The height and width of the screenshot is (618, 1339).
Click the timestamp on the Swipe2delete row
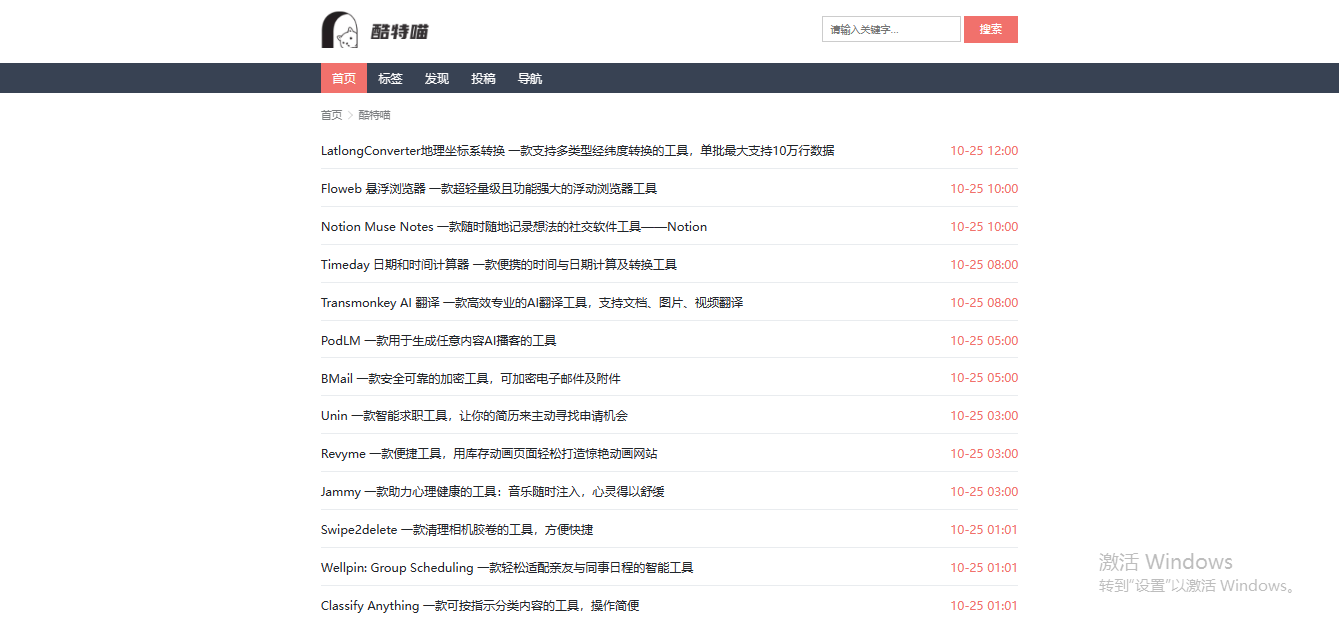(984, 530)
